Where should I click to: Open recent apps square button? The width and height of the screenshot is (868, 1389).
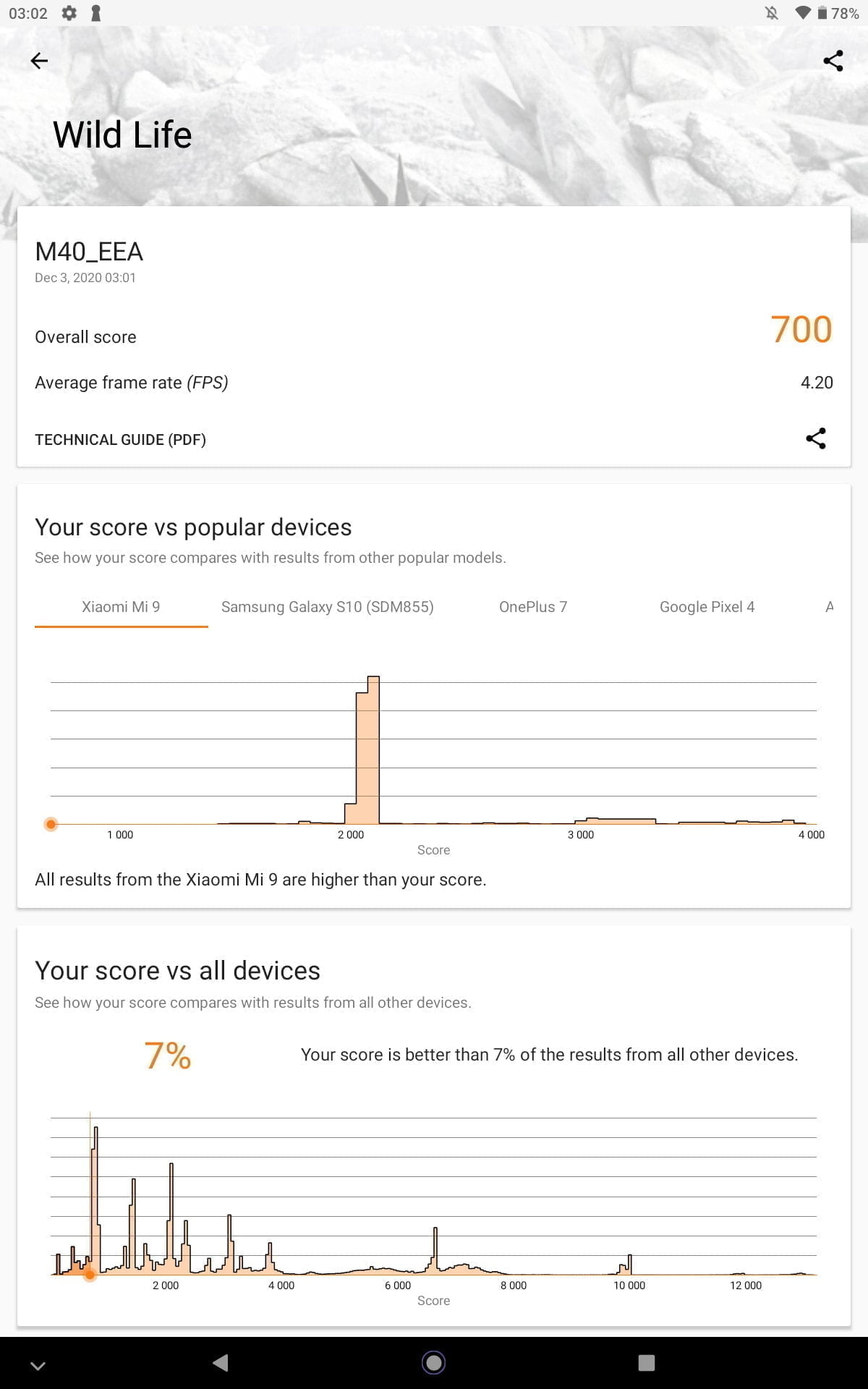pos(647,1363)
